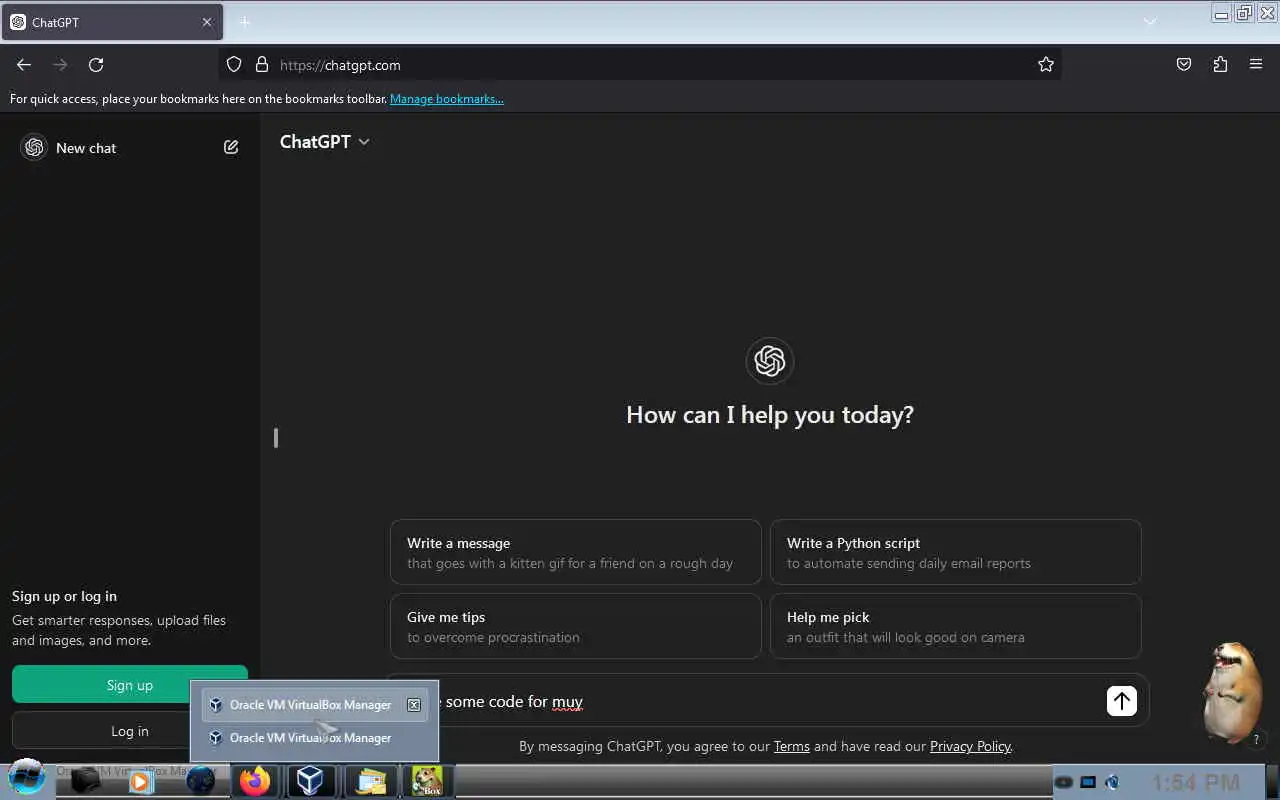
Task: Open the Privacy Policy link
Action: pyautogui.click(x=970, y=746)
